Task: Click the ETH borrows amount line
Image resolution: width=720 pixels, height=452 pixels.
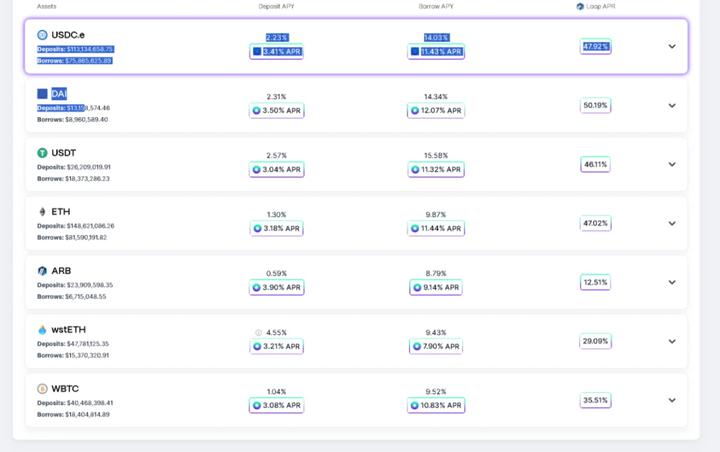Action: 72,237
